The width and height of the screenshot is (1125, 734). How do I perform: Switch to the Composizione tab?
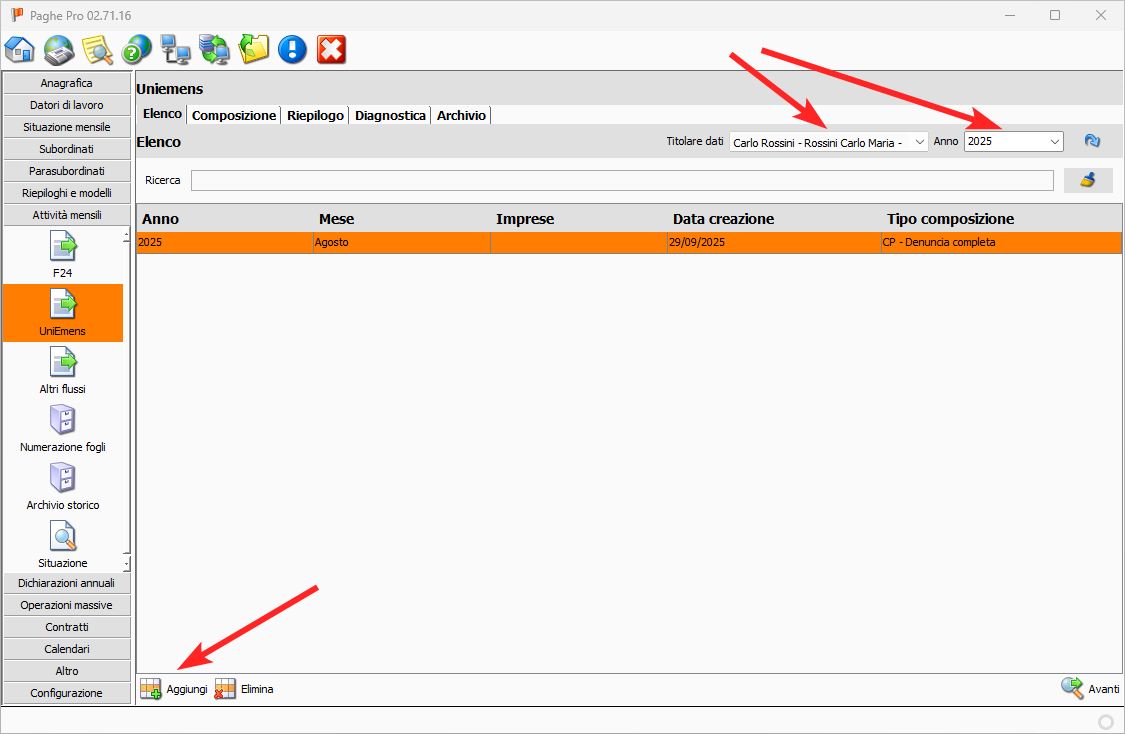pos(234,115)
